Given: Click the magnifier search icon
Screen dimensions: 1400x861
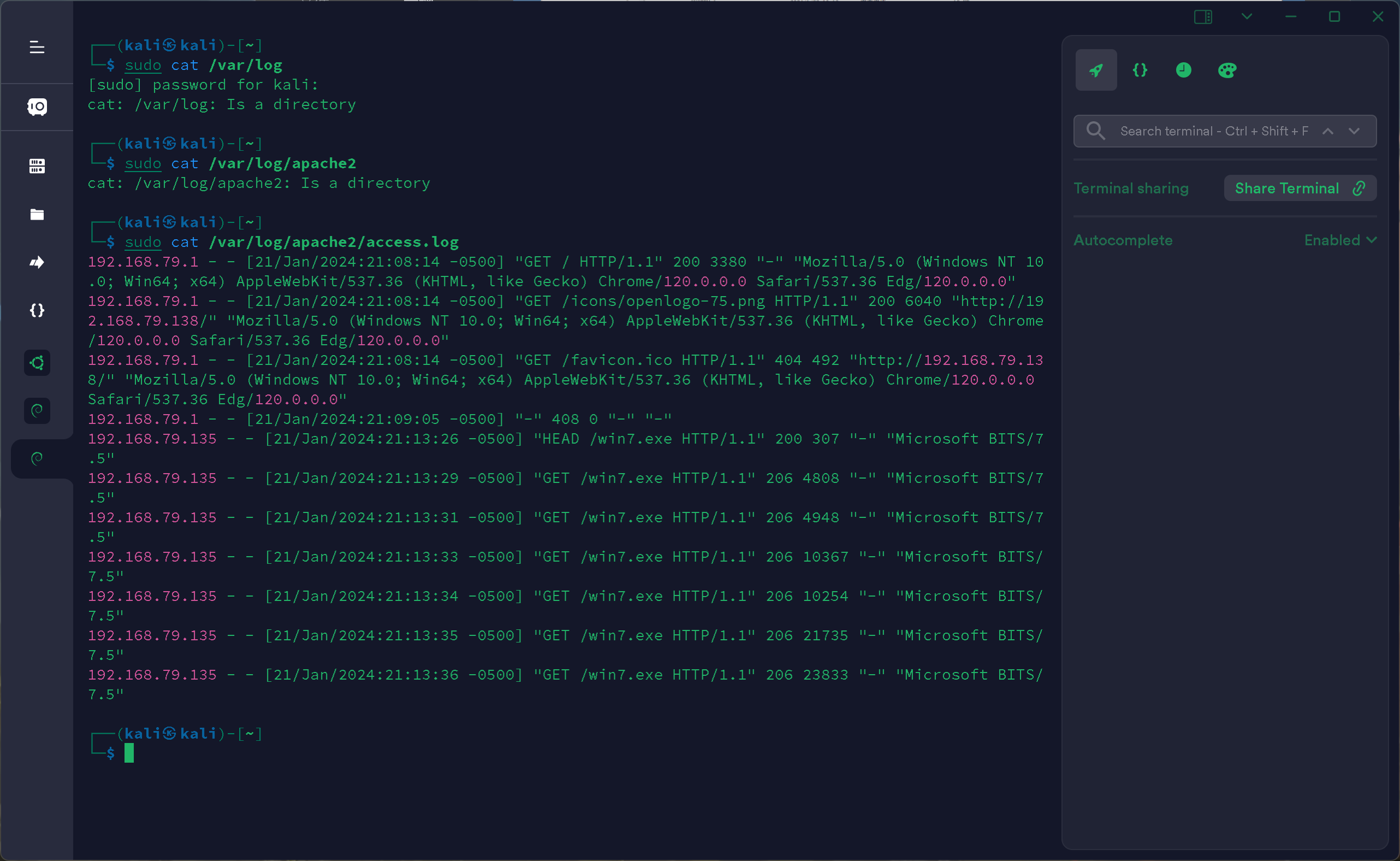Looking at the screenshot, I should coord(1095,132).
